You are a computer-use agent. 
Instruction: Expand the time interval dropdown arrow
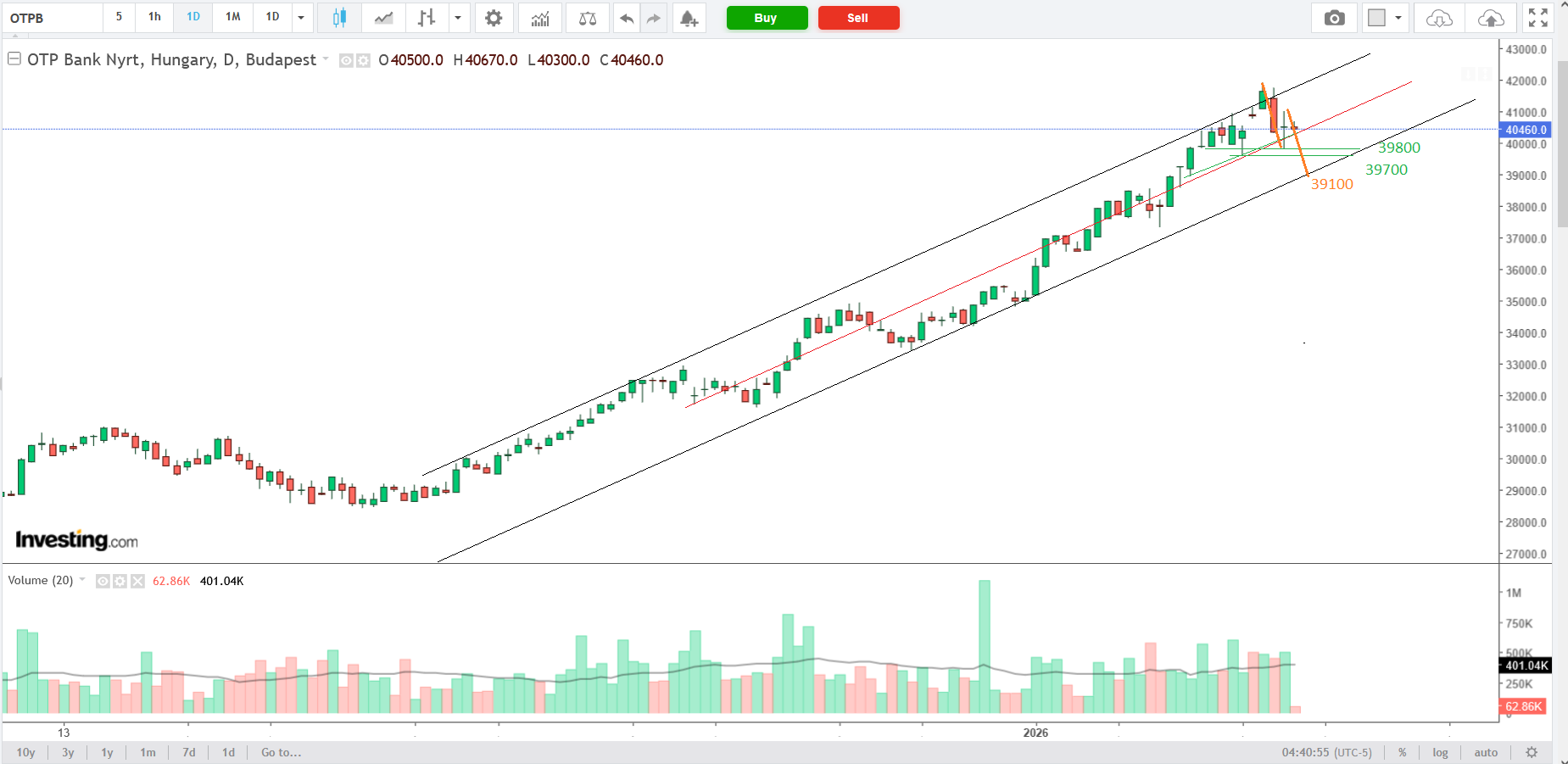[301, 18]
